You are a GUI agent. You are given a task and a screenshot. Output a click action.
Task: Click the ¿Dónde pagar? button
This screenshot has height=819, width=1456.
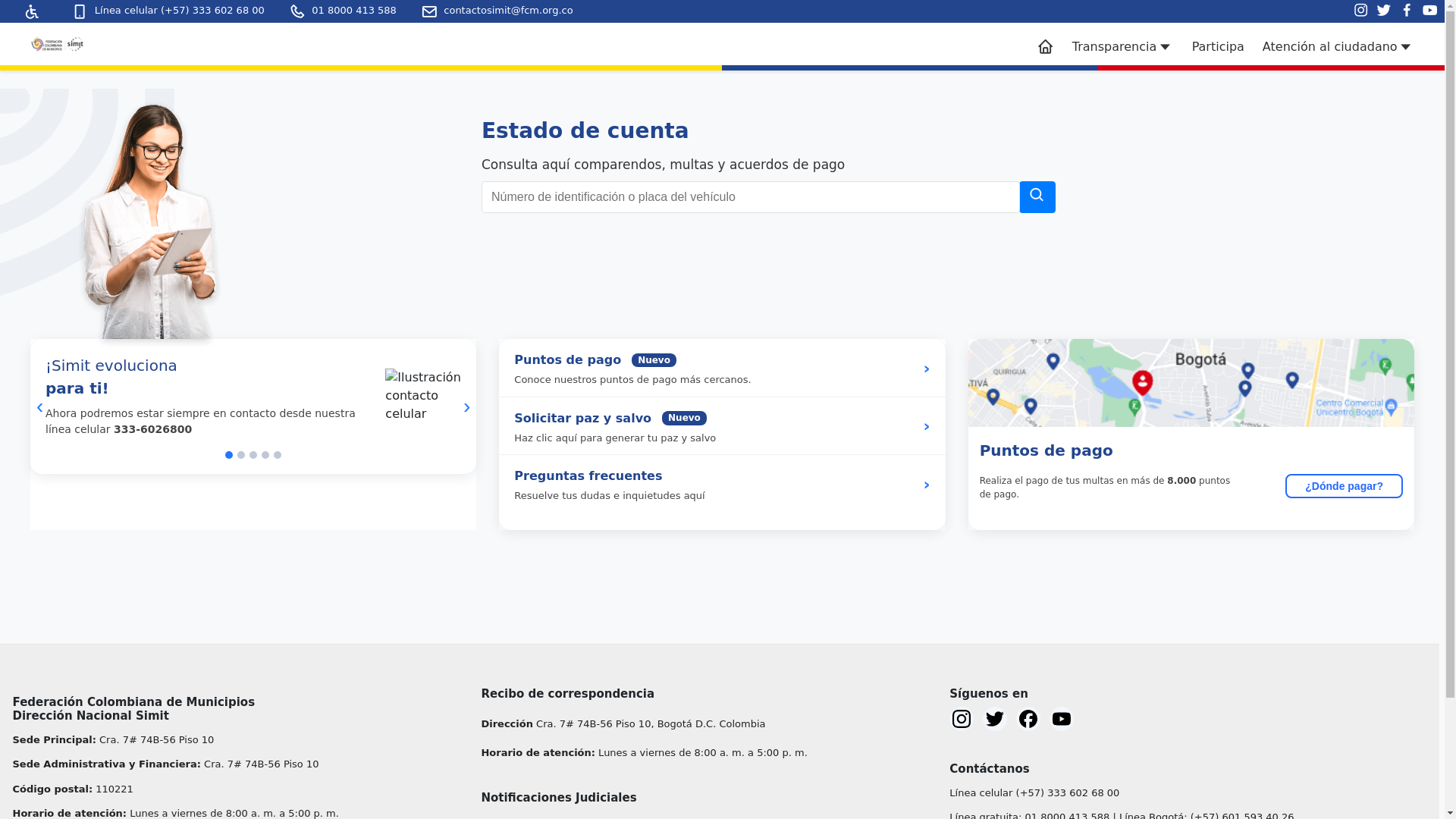pyautogui.click(x=1344, y=486)
